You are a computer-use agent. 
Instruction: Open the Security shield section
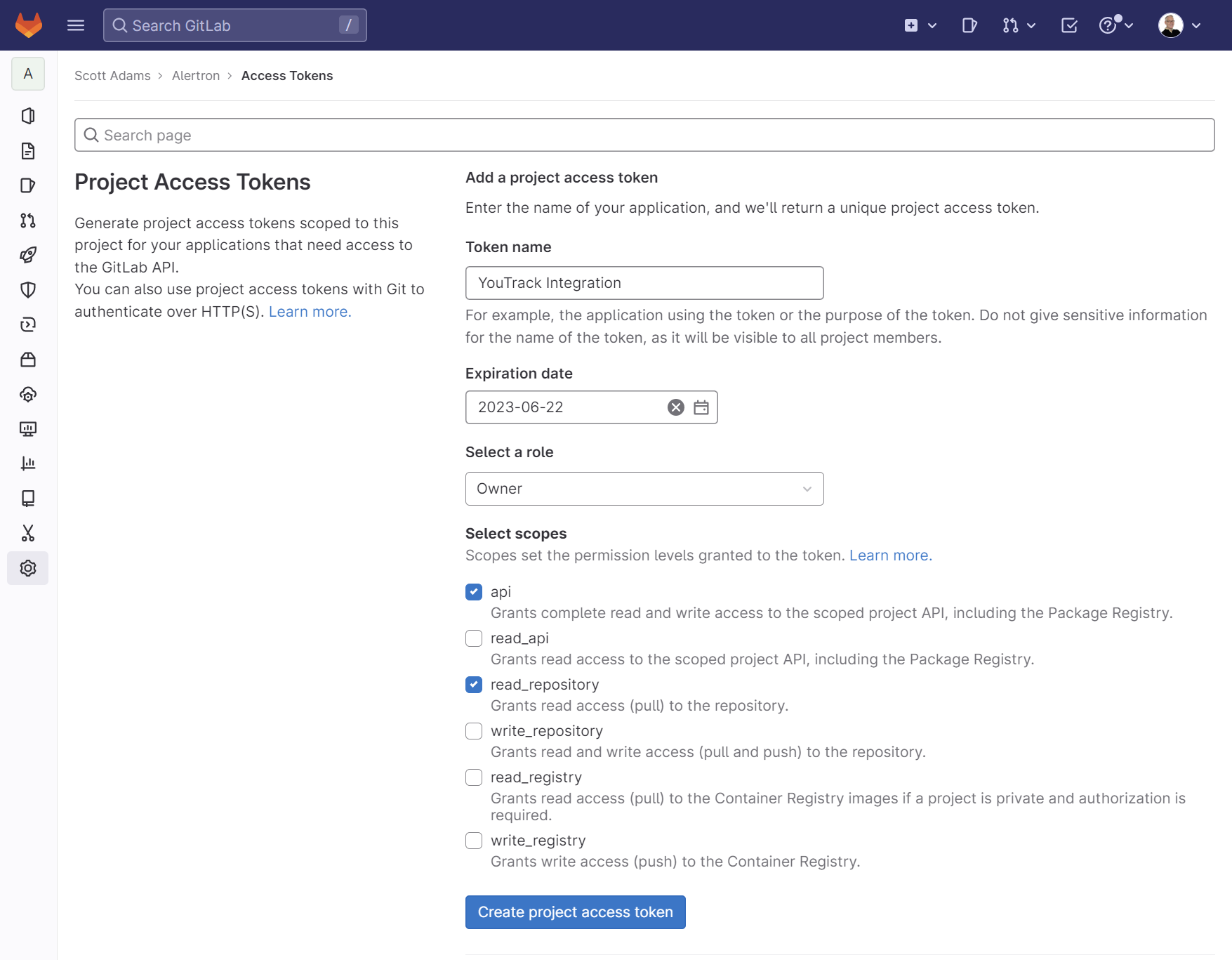tap(28, 289)
